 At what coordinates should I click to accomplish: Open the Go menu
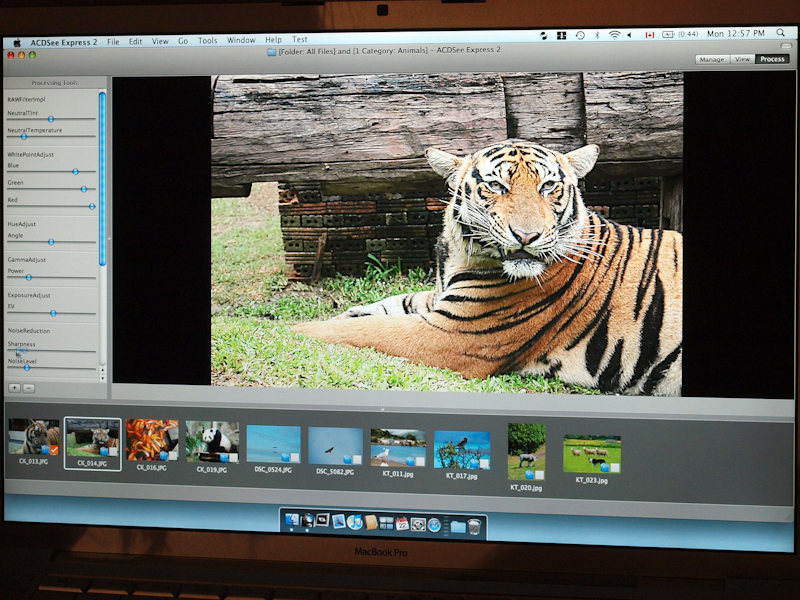pyautogui.click(x=183, y=41)
